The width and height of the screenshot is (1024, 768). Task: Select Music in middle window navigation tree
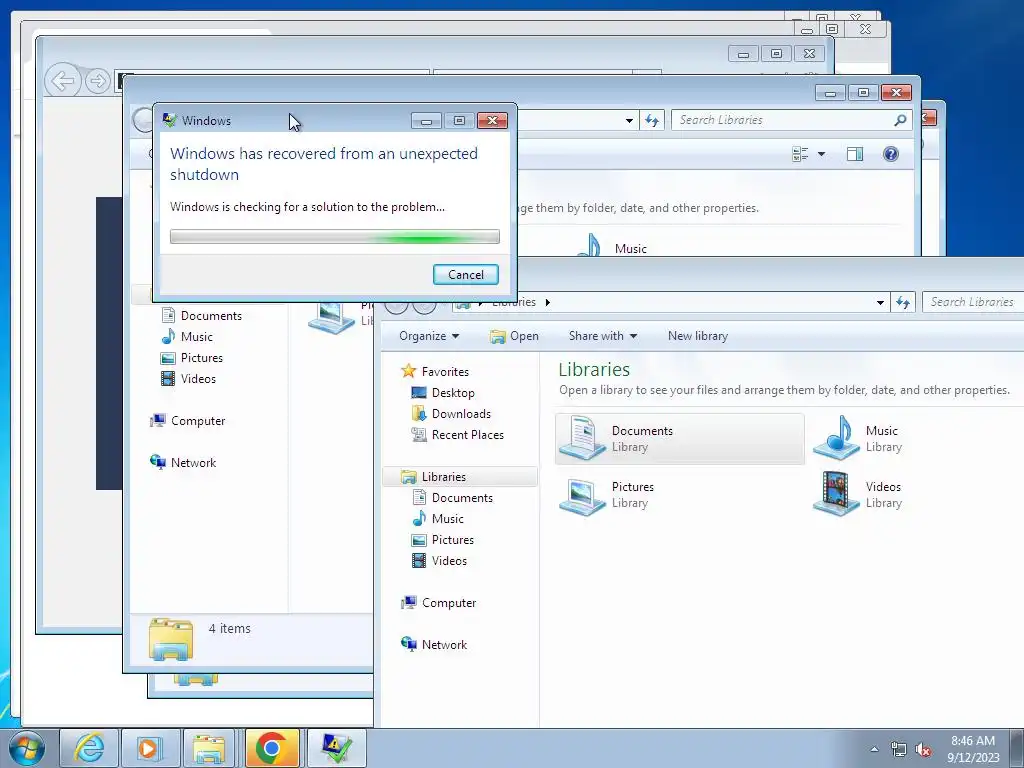(187, 336)
